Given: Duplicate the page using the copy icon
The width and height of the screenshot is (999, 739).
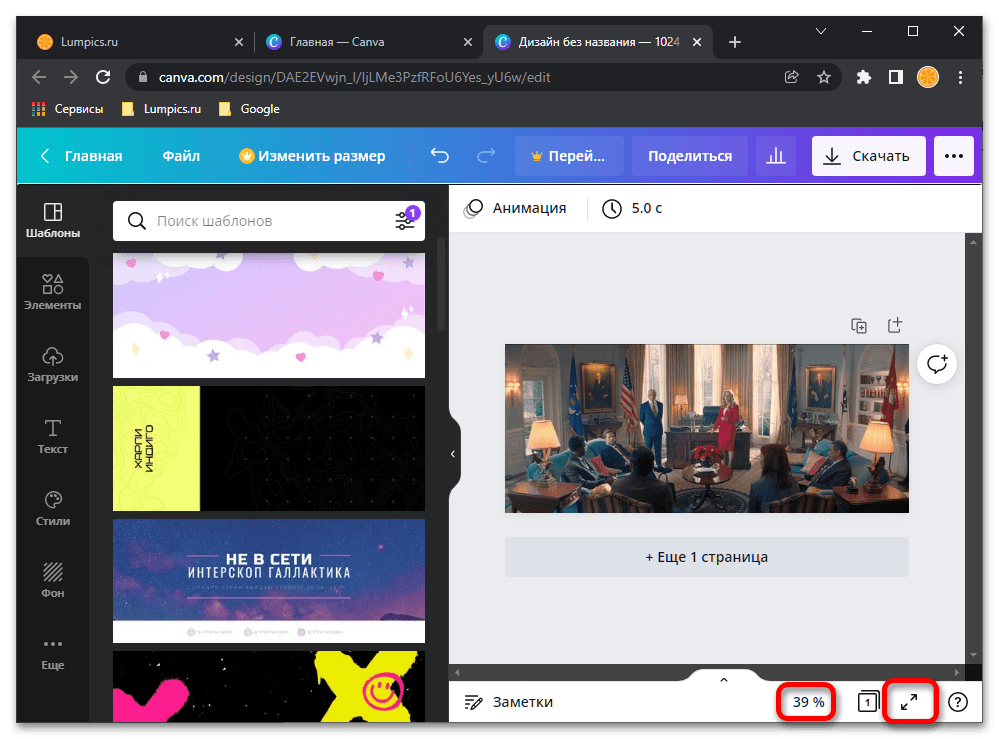Looking at the screenshot, I should point(859,326).
